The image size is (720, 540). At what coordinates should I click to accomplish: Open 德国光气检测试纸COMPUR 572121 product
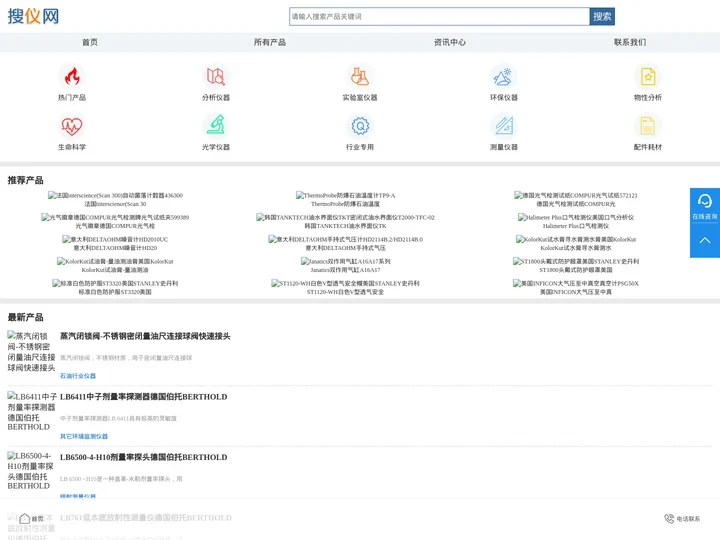576,199
